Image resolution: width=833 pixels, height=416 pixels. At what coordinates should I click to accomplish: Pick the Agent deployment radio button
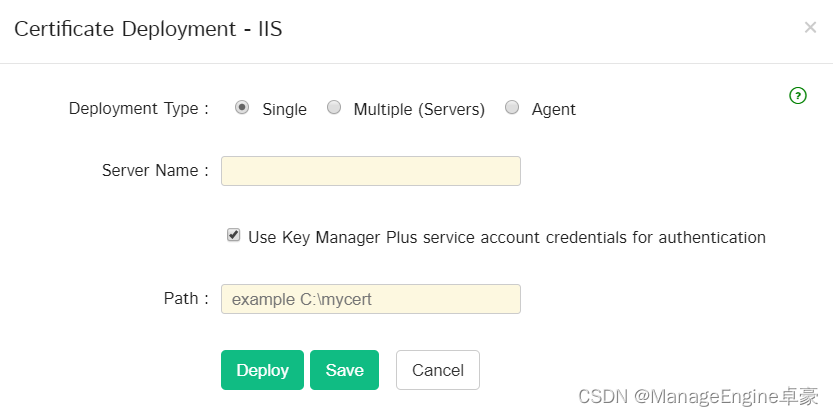pos(512,108)
